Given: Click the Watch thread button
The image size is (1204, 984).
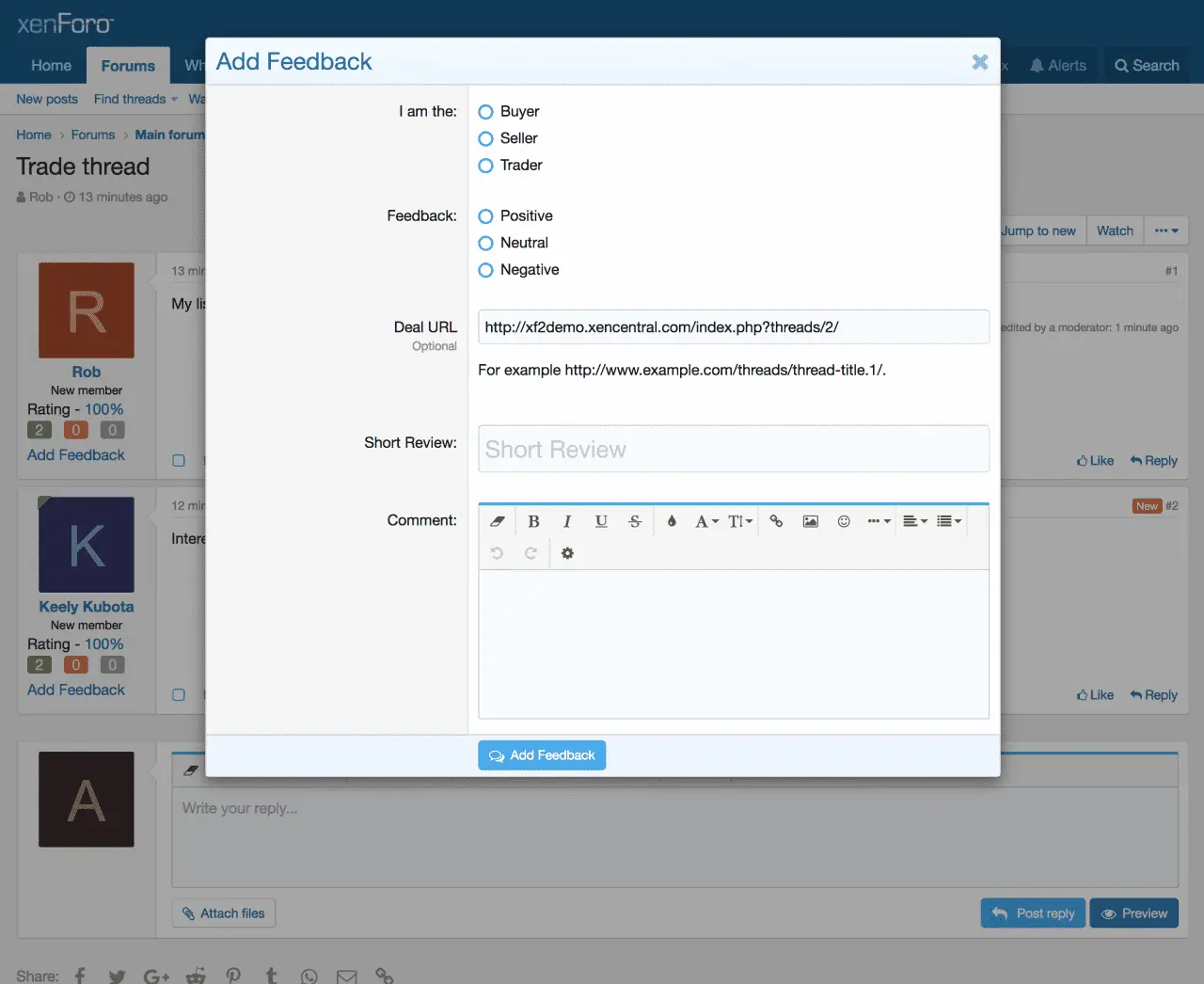Looking at the screenshot, I should (x=1115, y=230).
